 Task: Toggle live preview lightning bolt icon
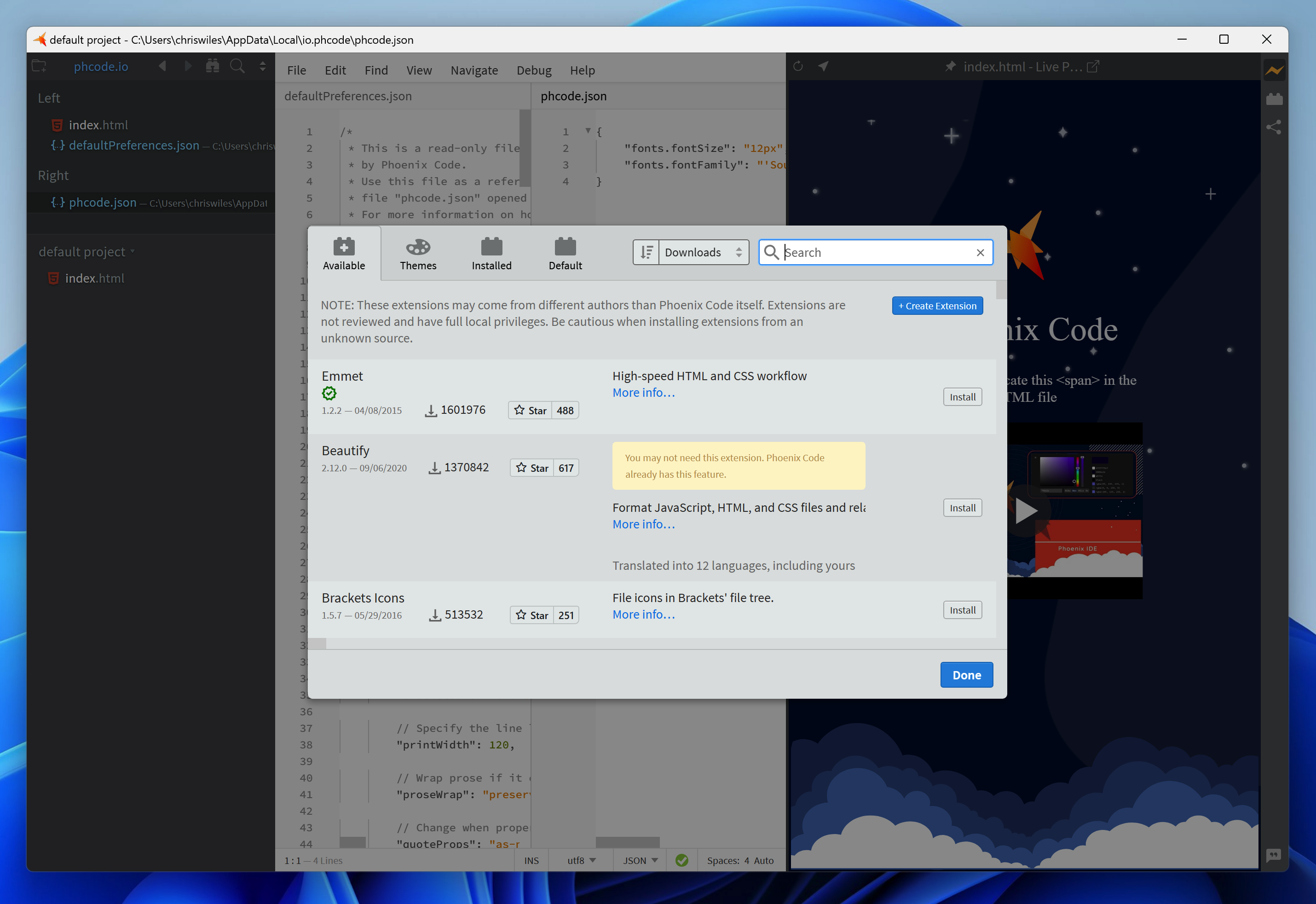click(x=1274, y=70)
